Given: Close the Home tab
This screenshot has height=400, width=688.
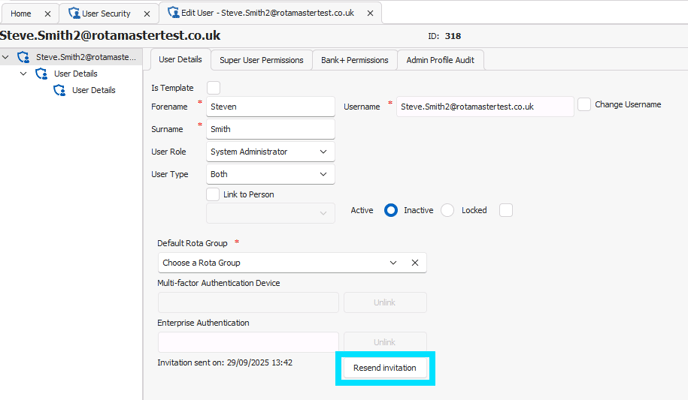Looking at the screenshot, I should pyautogui.click(x=47, y=13).
